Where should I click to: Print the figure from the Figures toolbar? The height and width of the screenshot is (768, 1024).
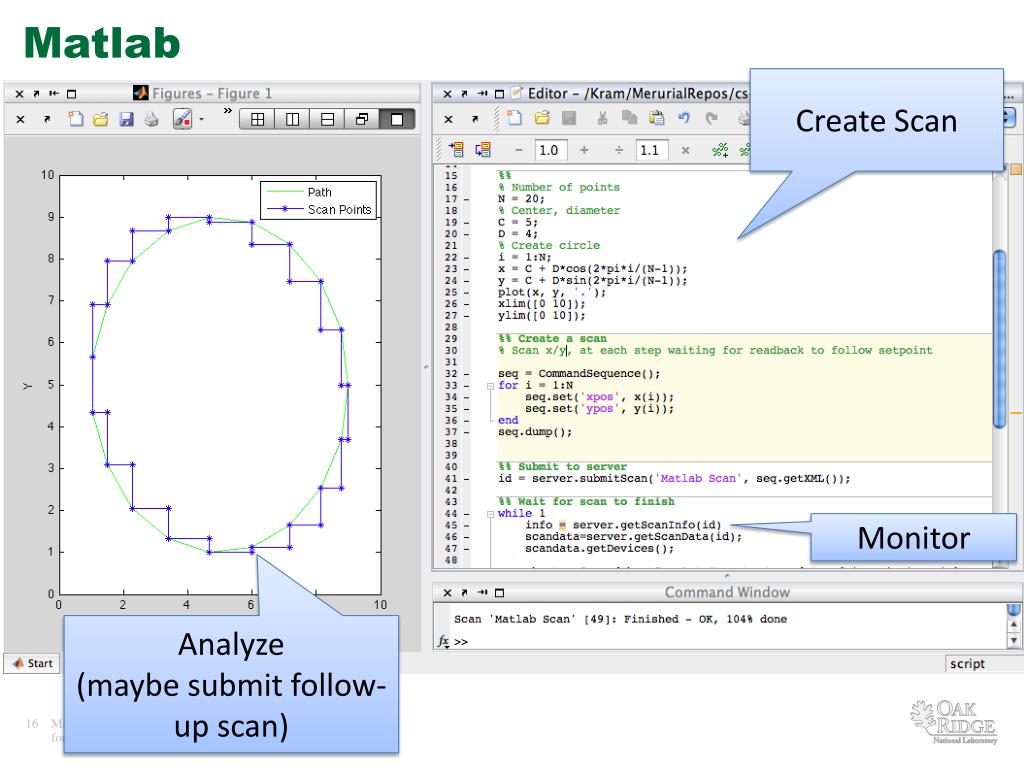click(152, 120)
